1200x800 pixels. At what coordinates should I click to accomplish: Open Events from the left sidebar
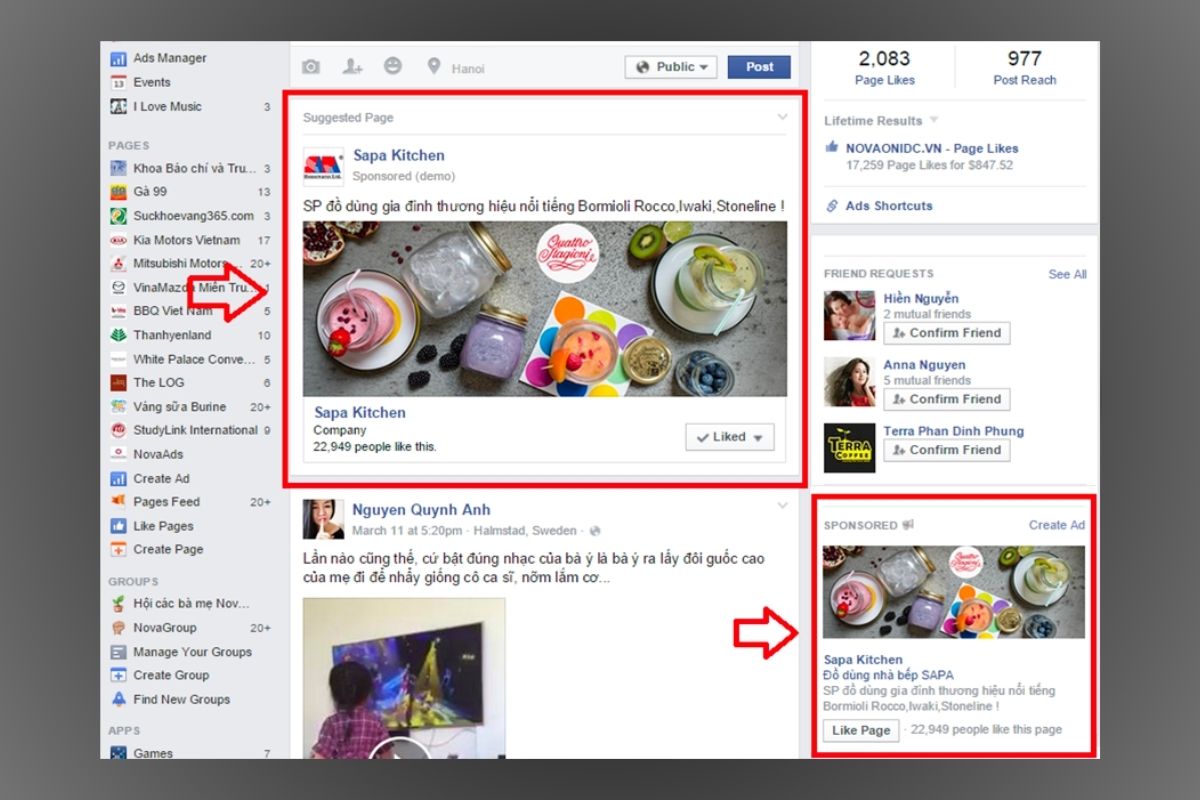(x=144, y=82)
